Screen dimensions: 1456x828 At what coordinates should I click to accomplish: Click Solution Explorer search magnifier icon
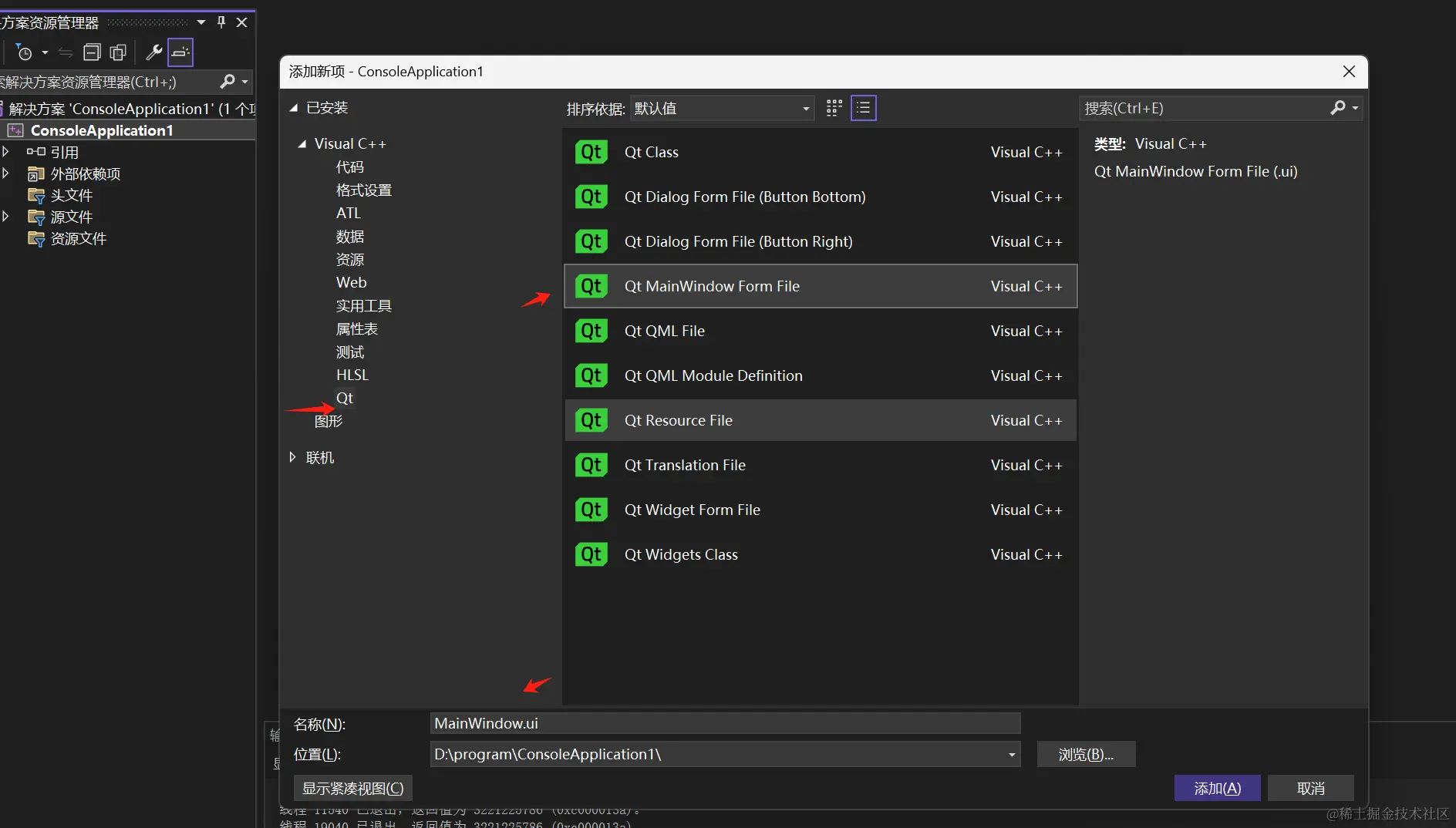coord(228,82)
